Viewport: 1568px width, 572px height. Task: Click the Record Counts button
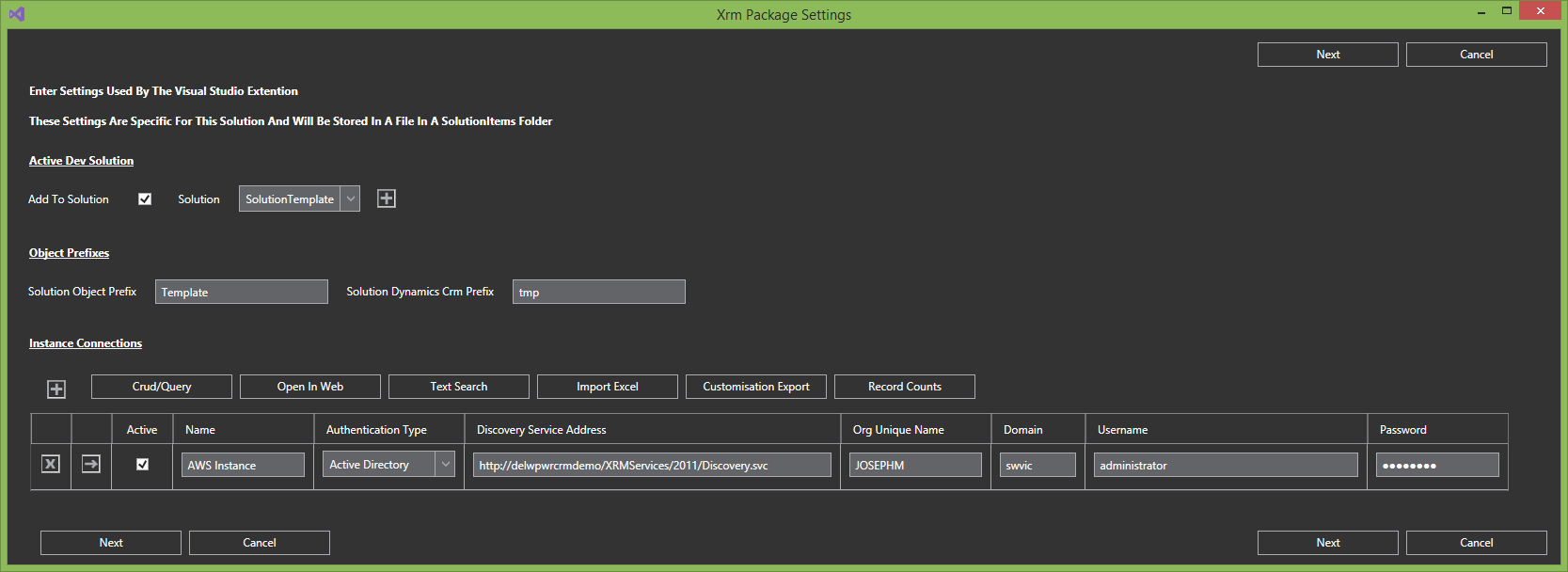(905, 387)
